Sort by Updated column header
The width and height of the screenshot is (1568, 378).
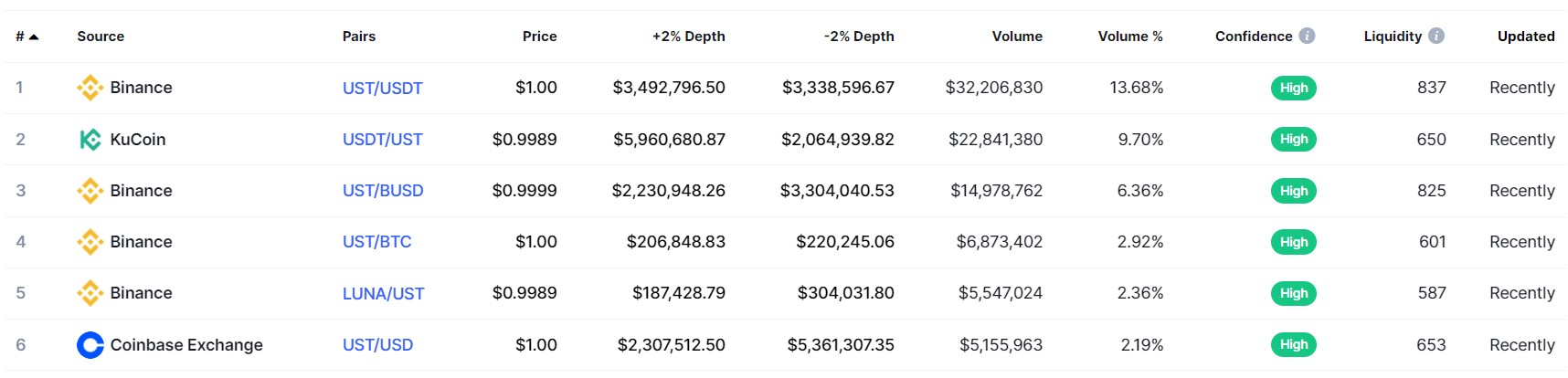pos(1525,37)
